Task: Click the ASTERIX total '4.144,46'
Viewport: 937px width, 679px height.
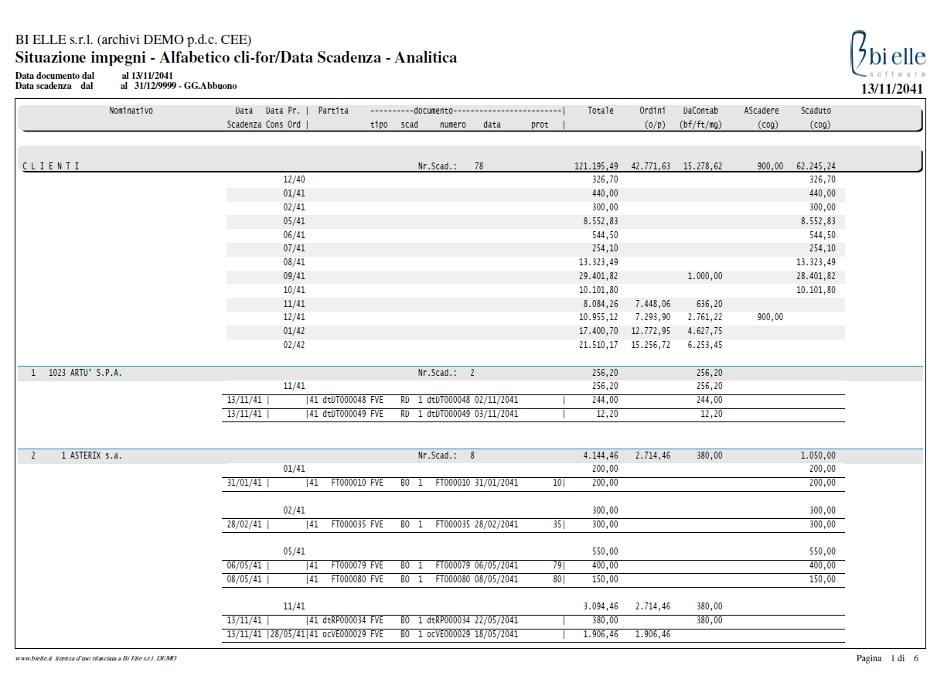Action: [601, 455]
